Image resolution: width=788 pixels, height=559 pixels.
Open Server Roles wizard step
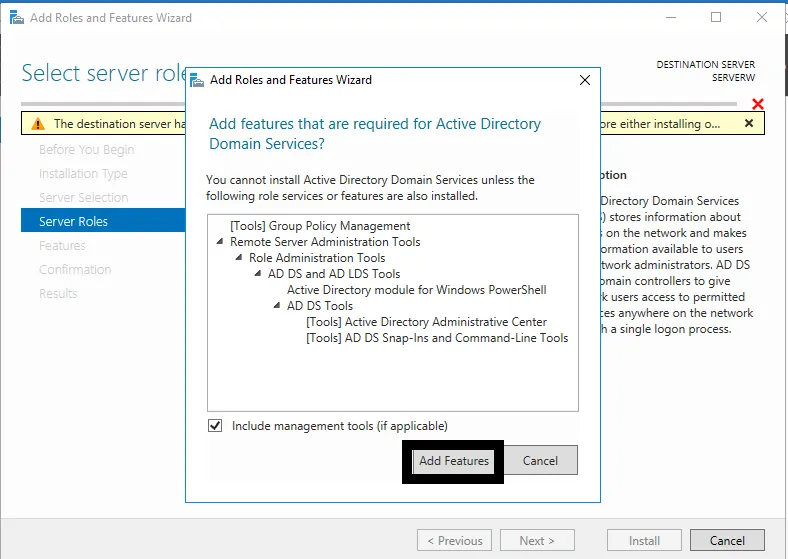pos(103,221)
